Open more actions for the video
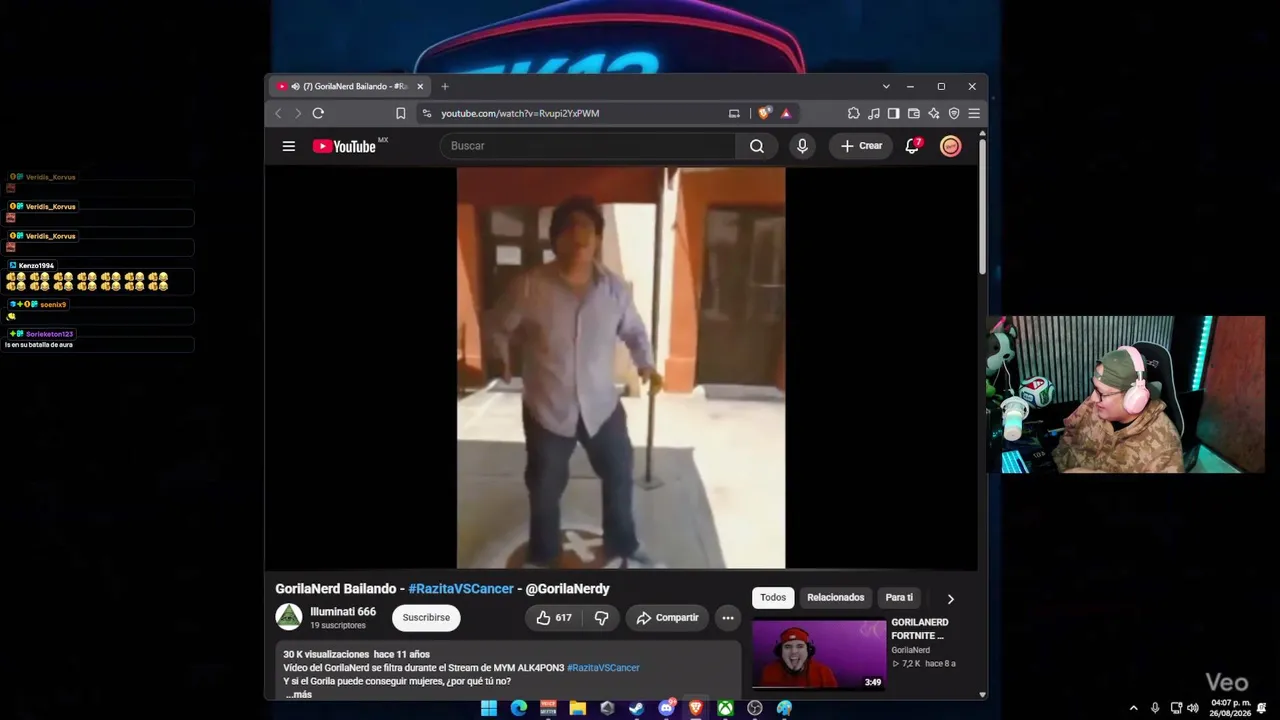This screenshot has height=720, width=1280. pyautogui.click(x=728, y=618)
